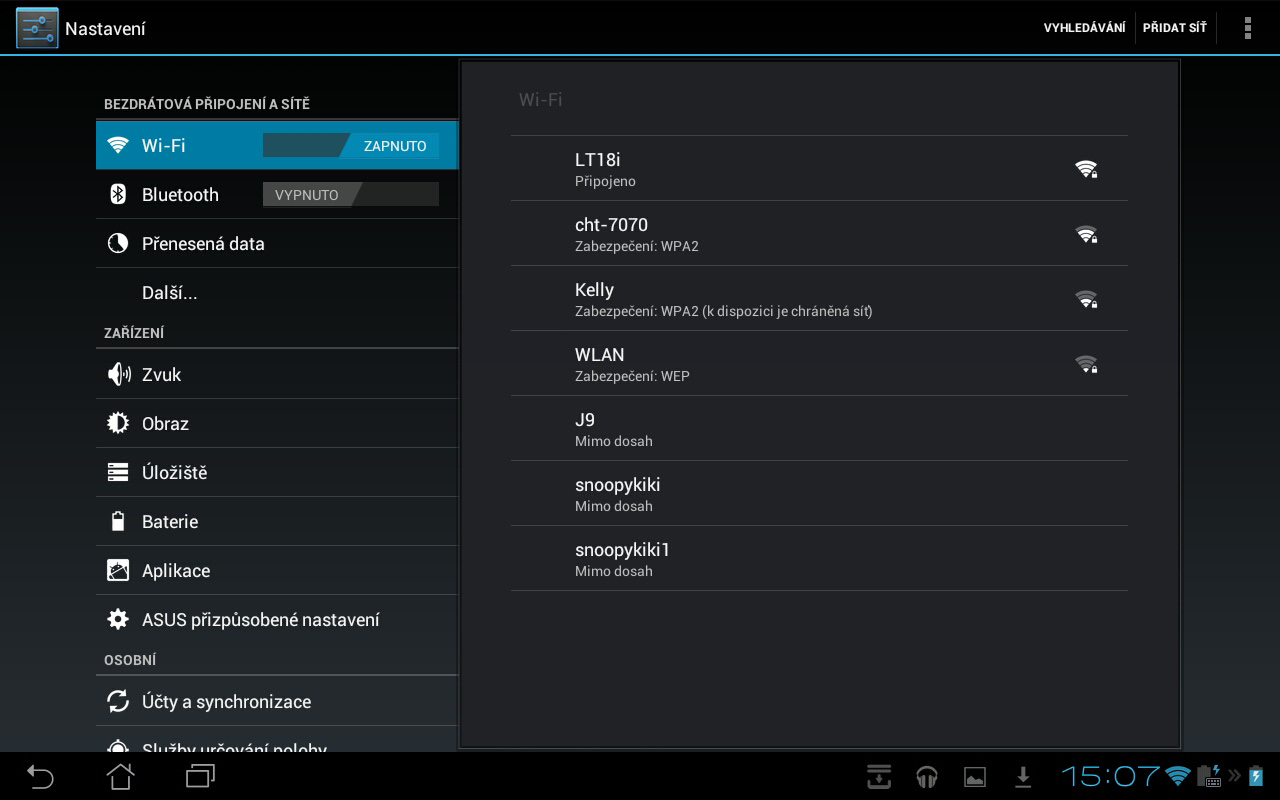Open Účty a synchronizace entry
Screen dimensions: 1280x800
[x=277, y=701]
